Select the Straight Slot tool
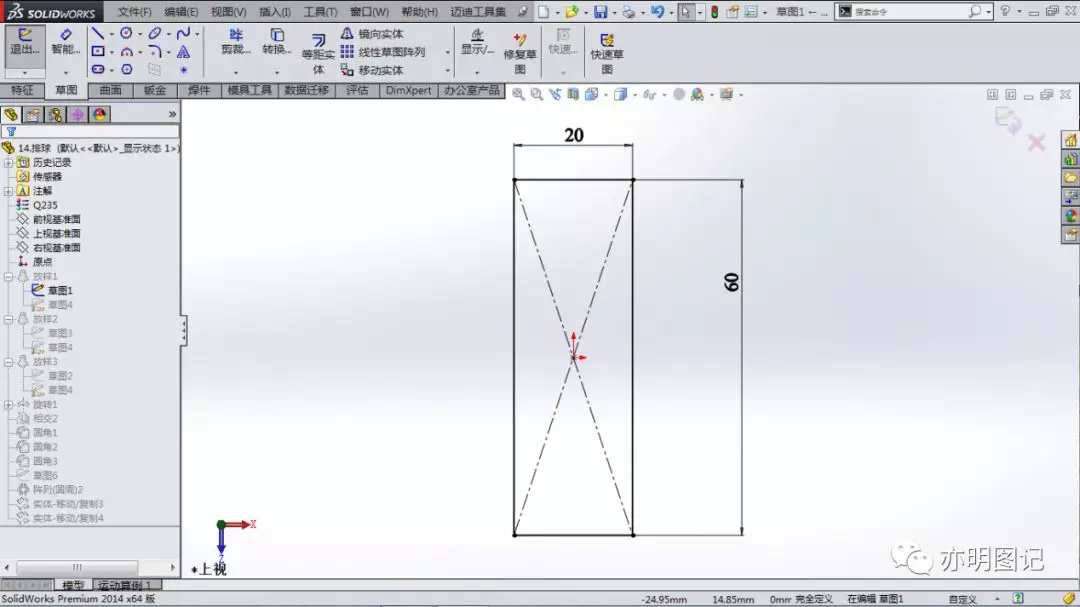This screenshot has height=607, width=1080. [98, 70]
